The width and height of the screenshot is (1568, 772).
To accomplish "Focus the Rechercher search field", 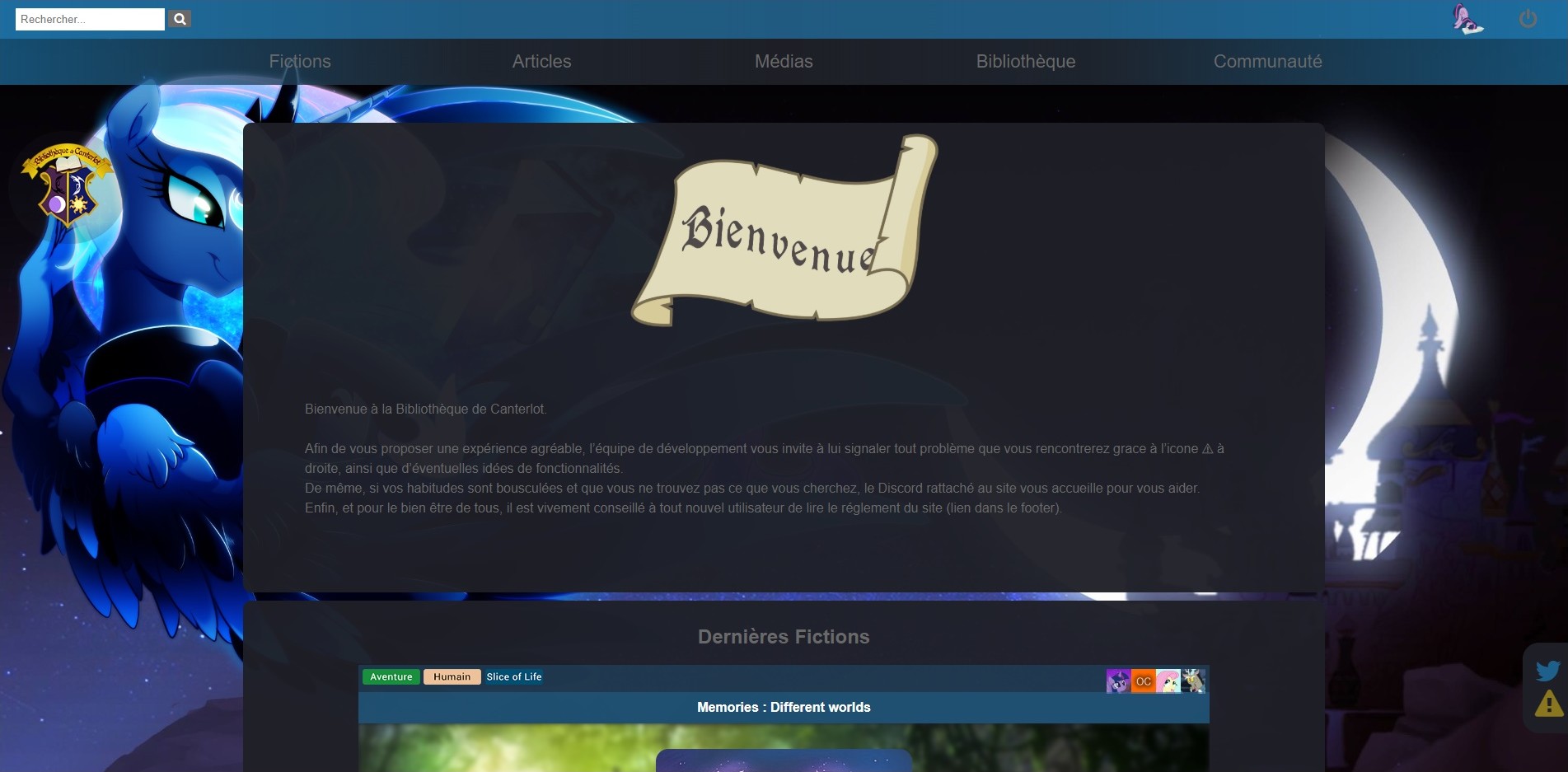I will (x=90, y=19).
